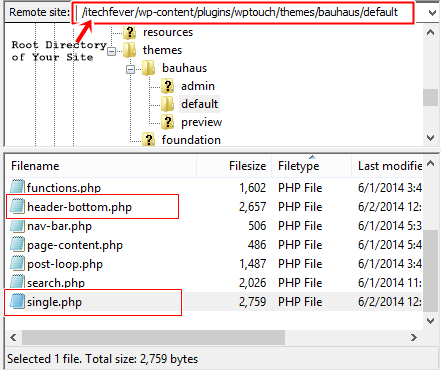The image size is (441, 370).
Task: Click the single.php file icon
Action: pos(17,301)
